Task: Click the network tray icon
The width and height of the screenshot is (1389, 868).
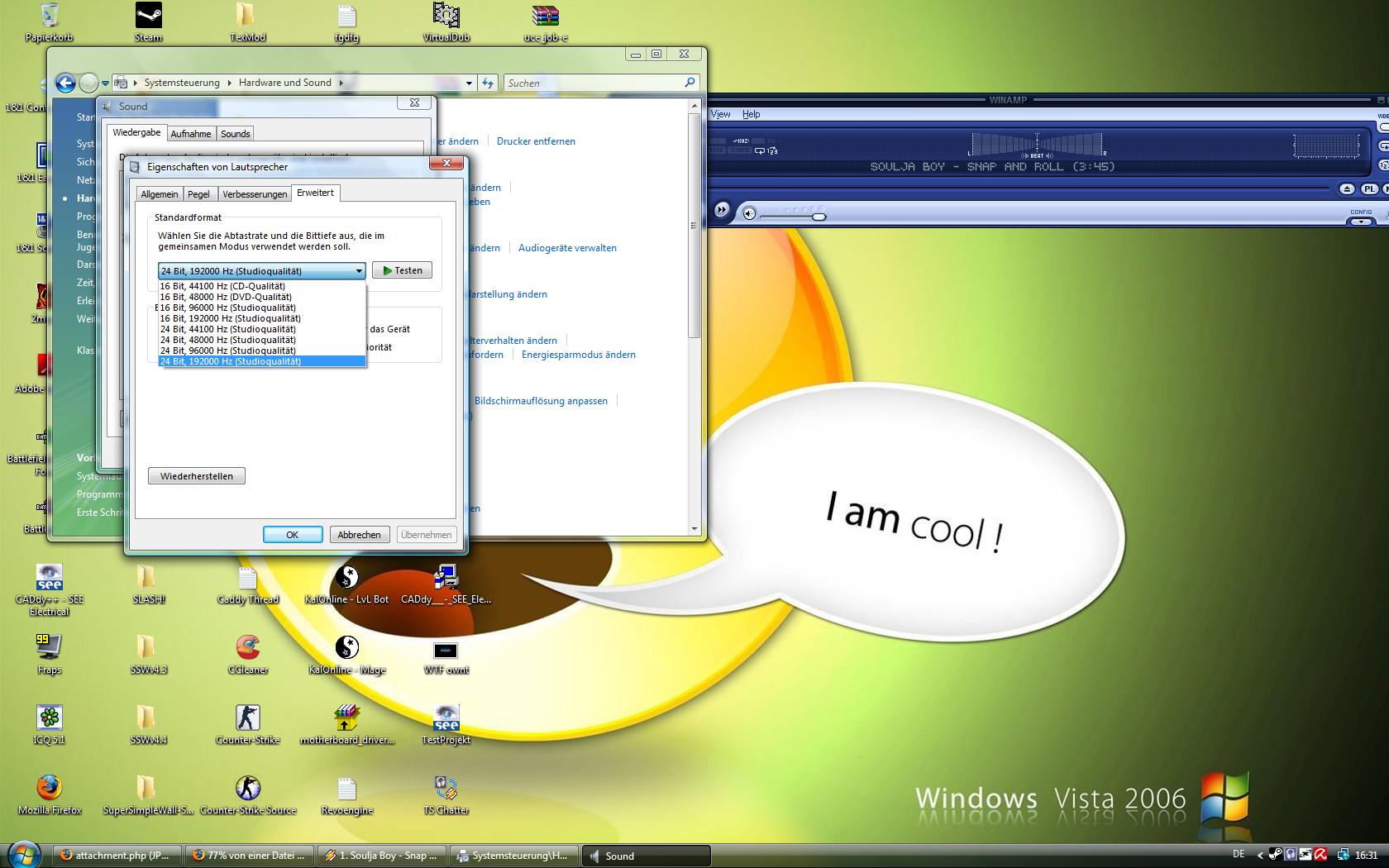Action: 1343,855
